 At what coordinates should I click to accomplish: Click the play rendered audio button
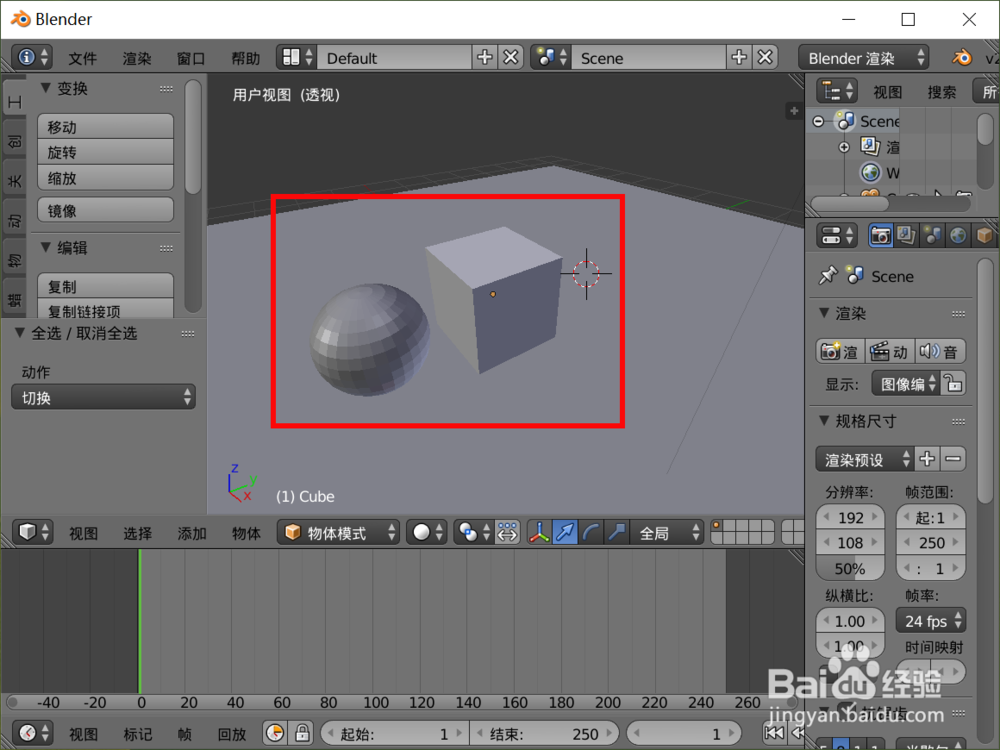[x=940, y=351]
